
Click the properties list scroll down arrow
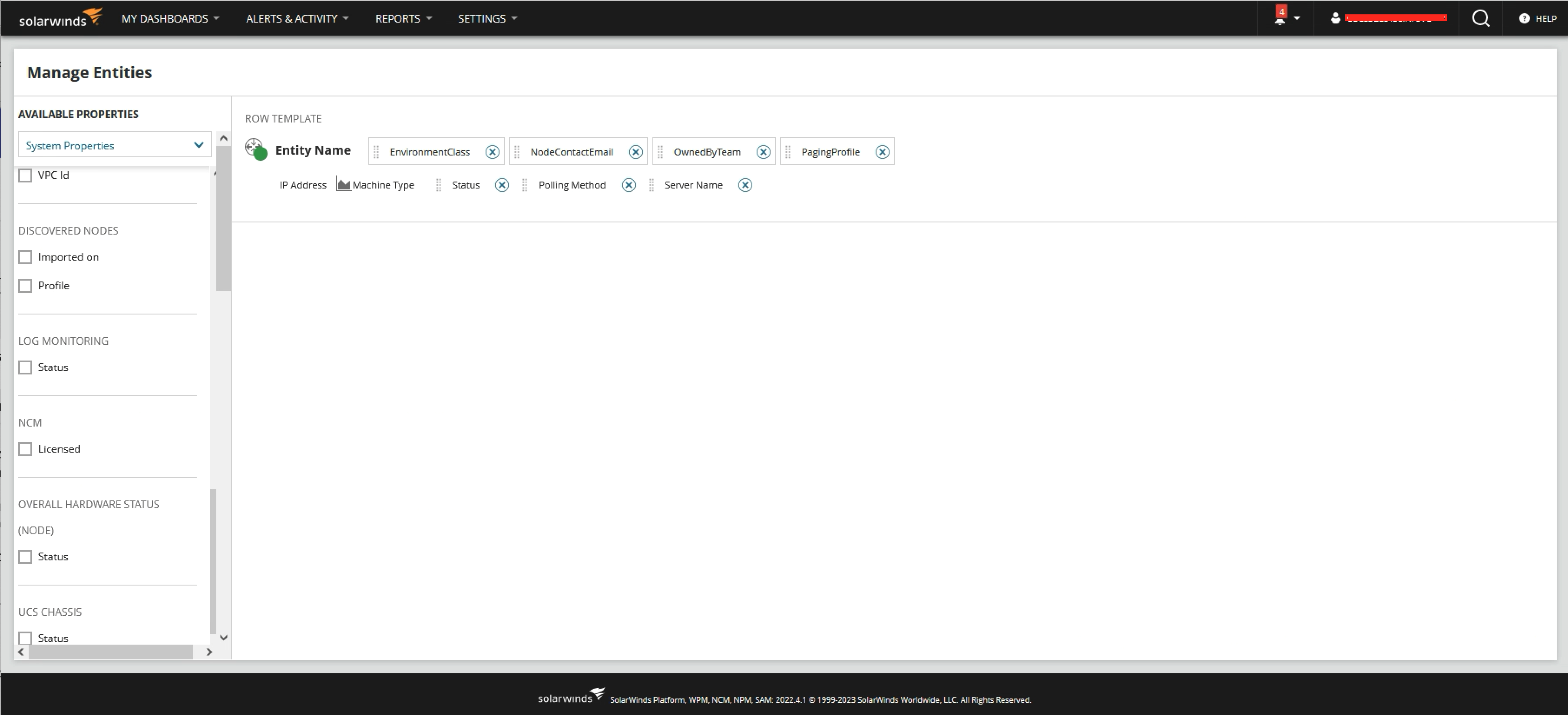(x=223, y=638)
